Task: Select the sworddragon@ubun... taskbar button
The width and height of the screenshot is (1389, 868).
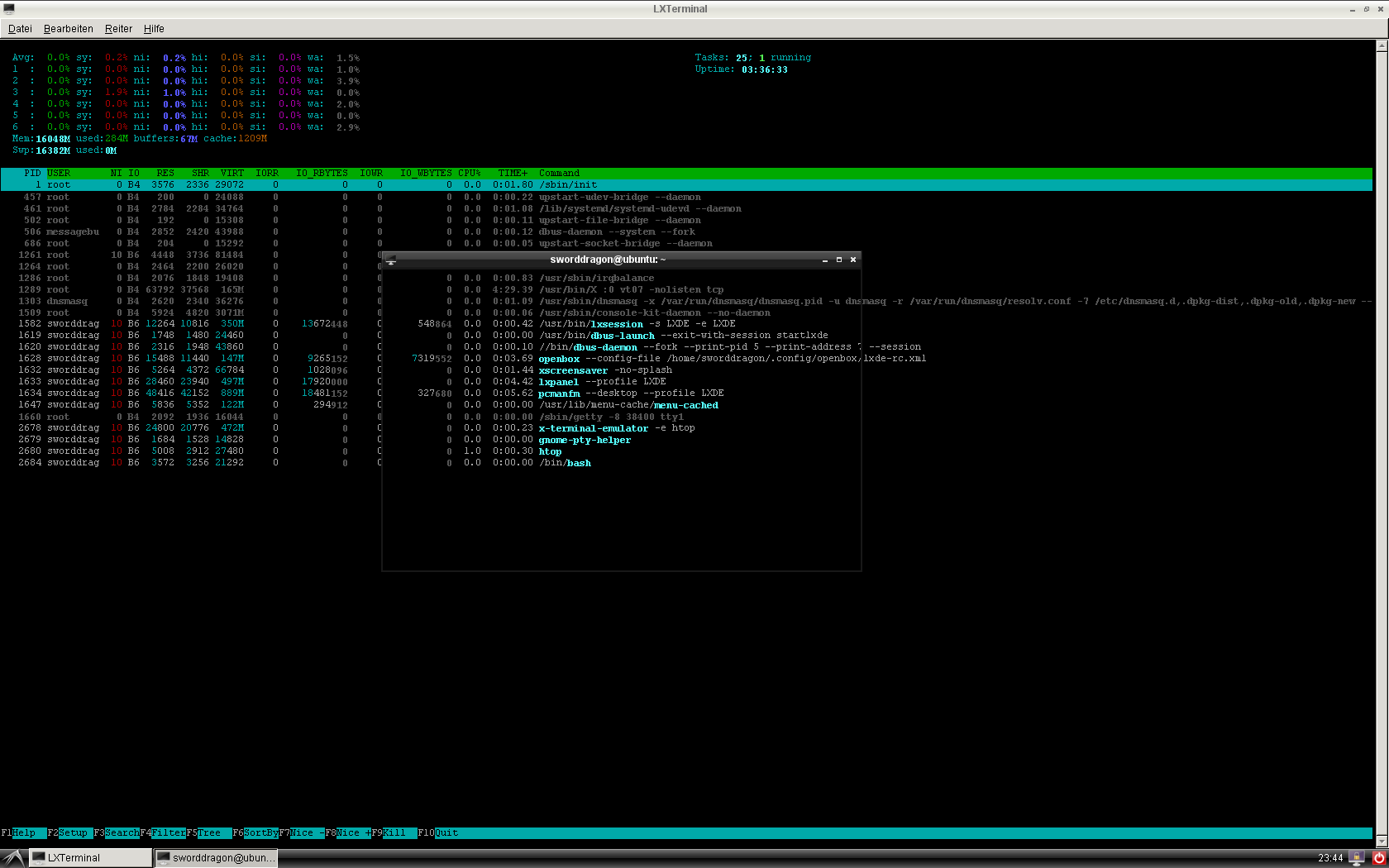Action: [216, 858]
